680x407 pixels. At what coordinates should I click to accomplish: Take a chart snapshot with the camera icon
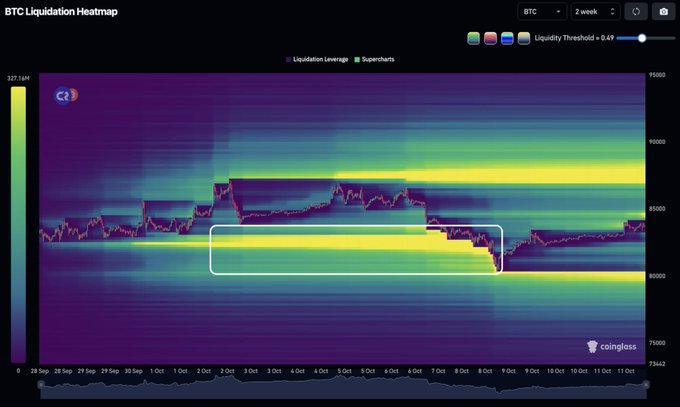tap(664, 12)
